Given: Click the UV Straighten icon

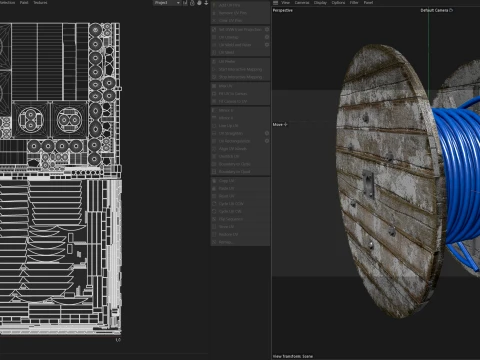Looking at the screenshot, I should [x=214, y=133].
